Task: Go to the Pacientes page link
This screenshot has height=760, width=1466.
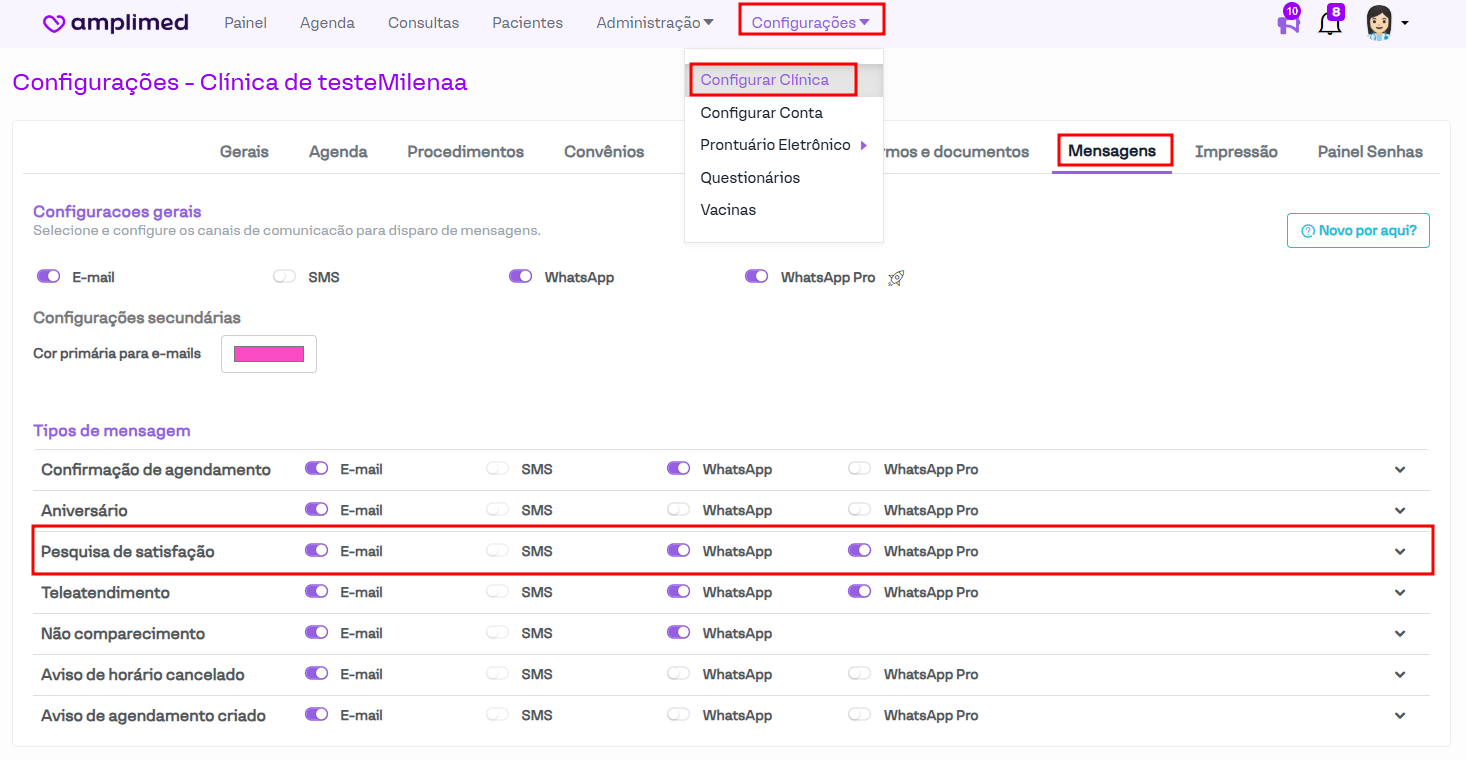Action: click(x=527, y=22)
